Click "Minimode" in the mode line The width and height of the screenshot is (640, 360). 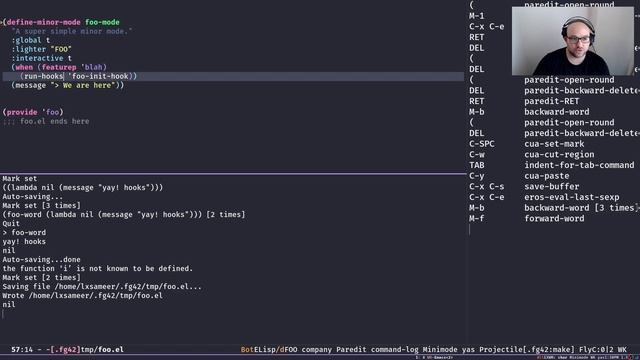pos(440,350)
